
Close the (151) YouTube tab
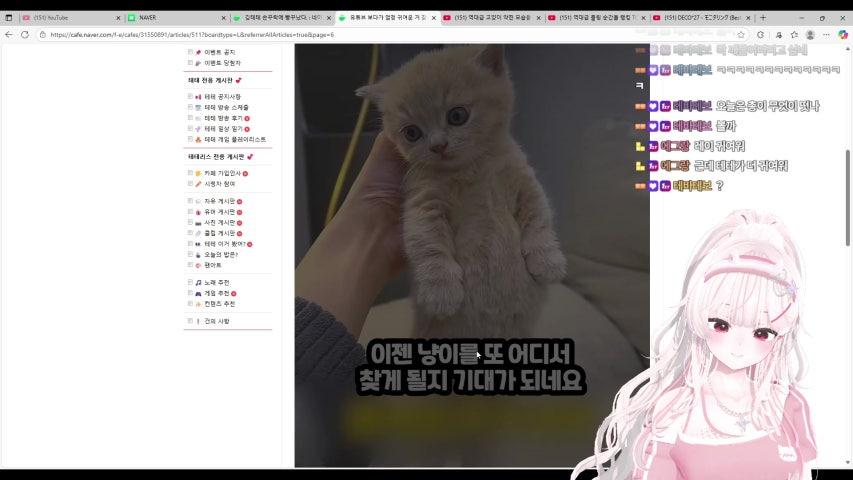tap(118, 18)
